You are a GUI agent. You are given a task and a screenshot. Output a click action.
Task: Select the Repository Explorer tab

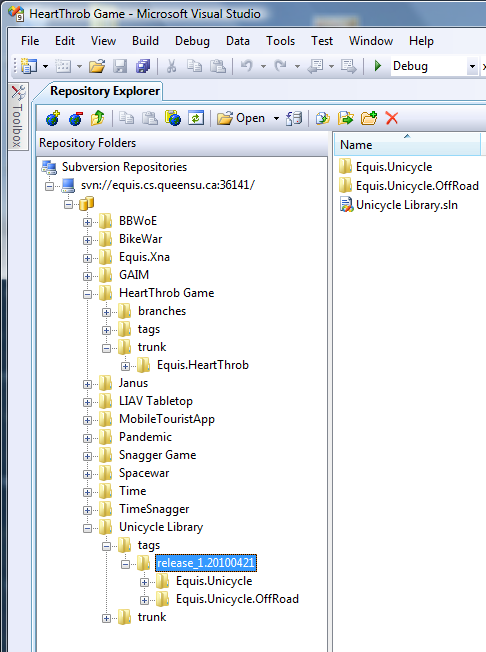point(105,91)
